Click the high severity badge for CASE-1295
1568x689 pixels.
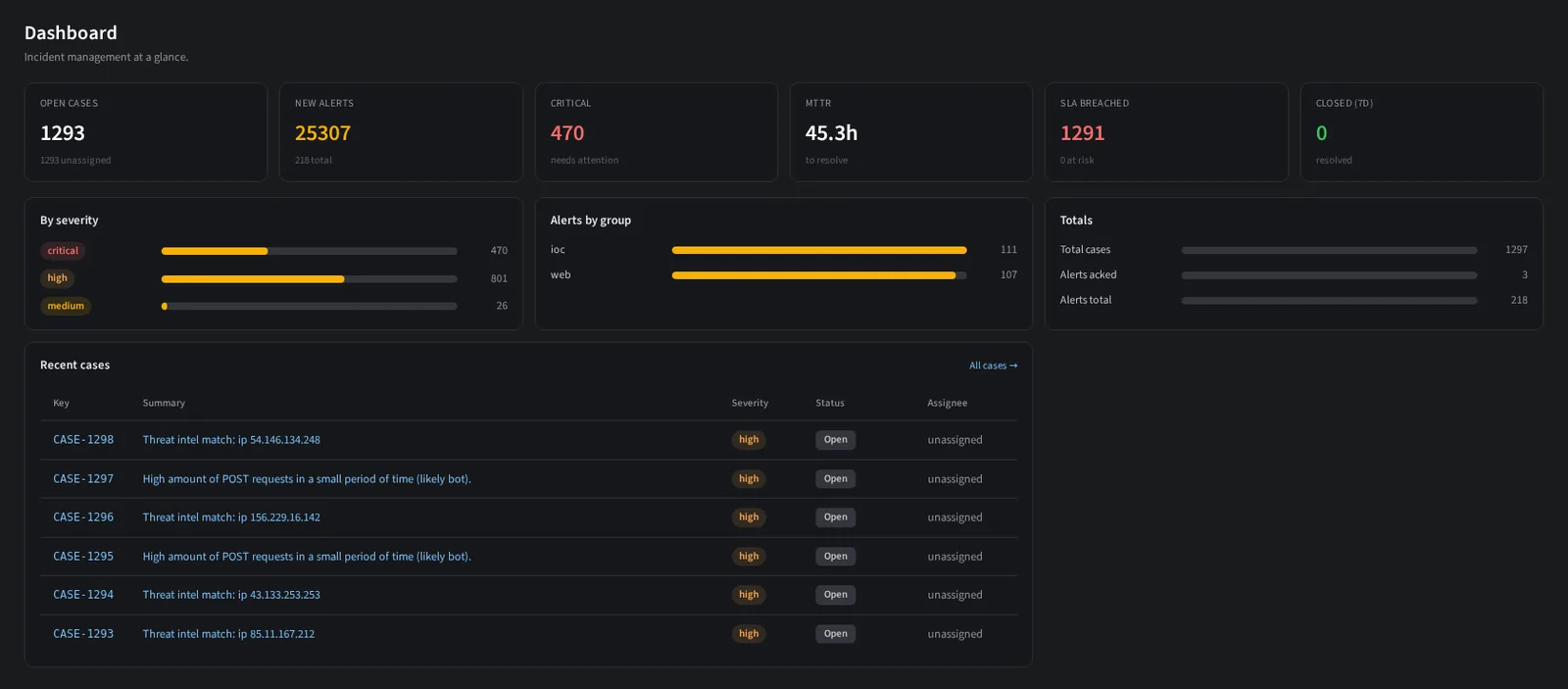pos(749,557)
